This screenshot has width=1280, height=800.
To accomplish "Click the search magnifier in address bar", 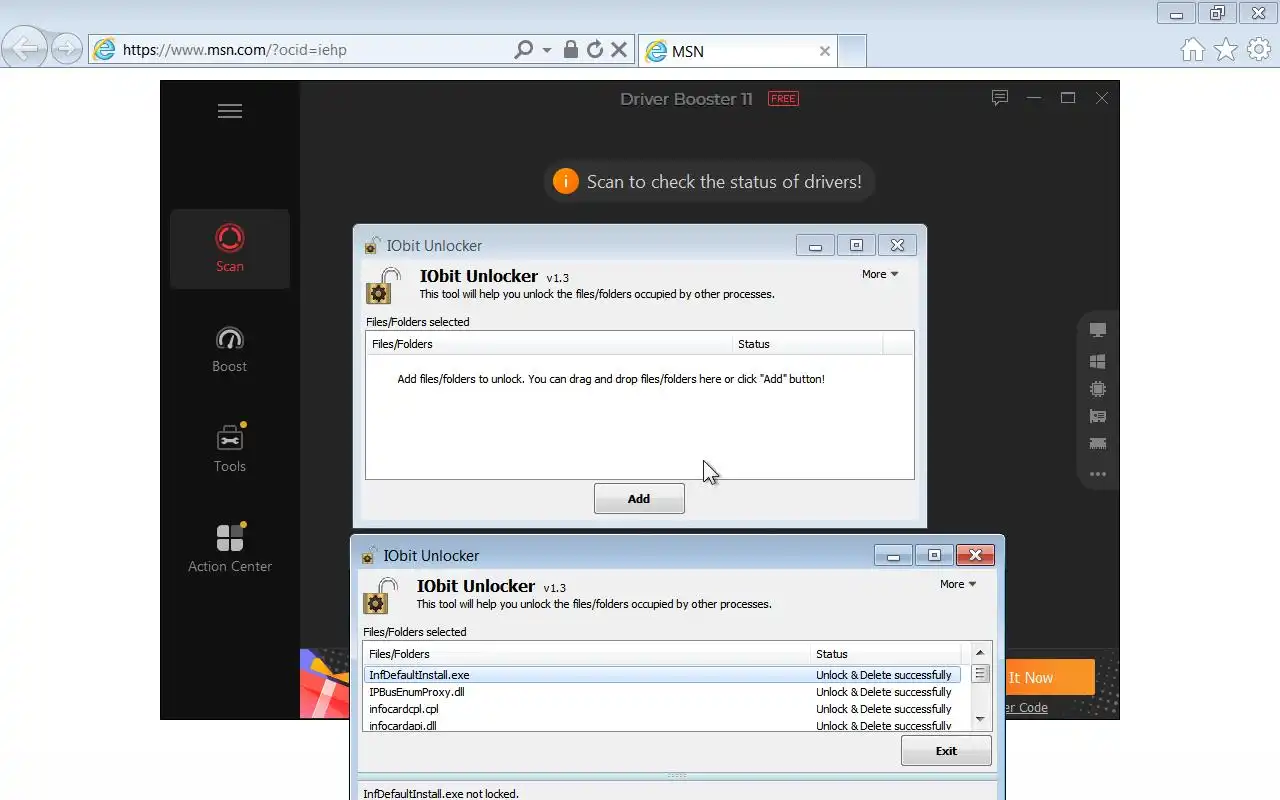I will (523, 49).
